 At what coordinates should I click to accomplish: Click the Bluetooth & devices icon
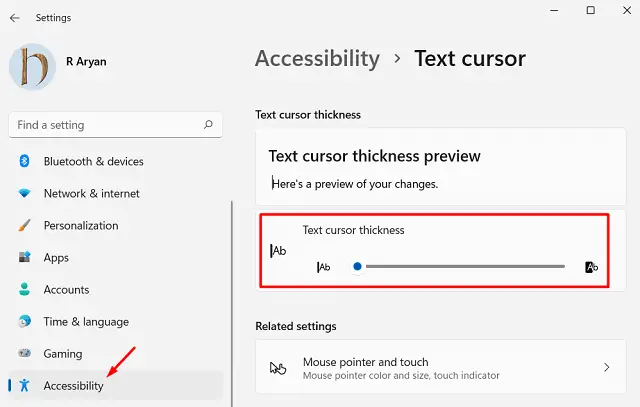[24, 161]
